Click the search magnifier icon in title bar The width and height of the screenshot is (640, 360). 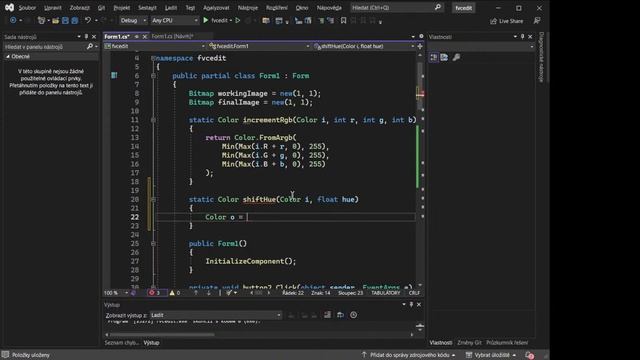(438, 7)
